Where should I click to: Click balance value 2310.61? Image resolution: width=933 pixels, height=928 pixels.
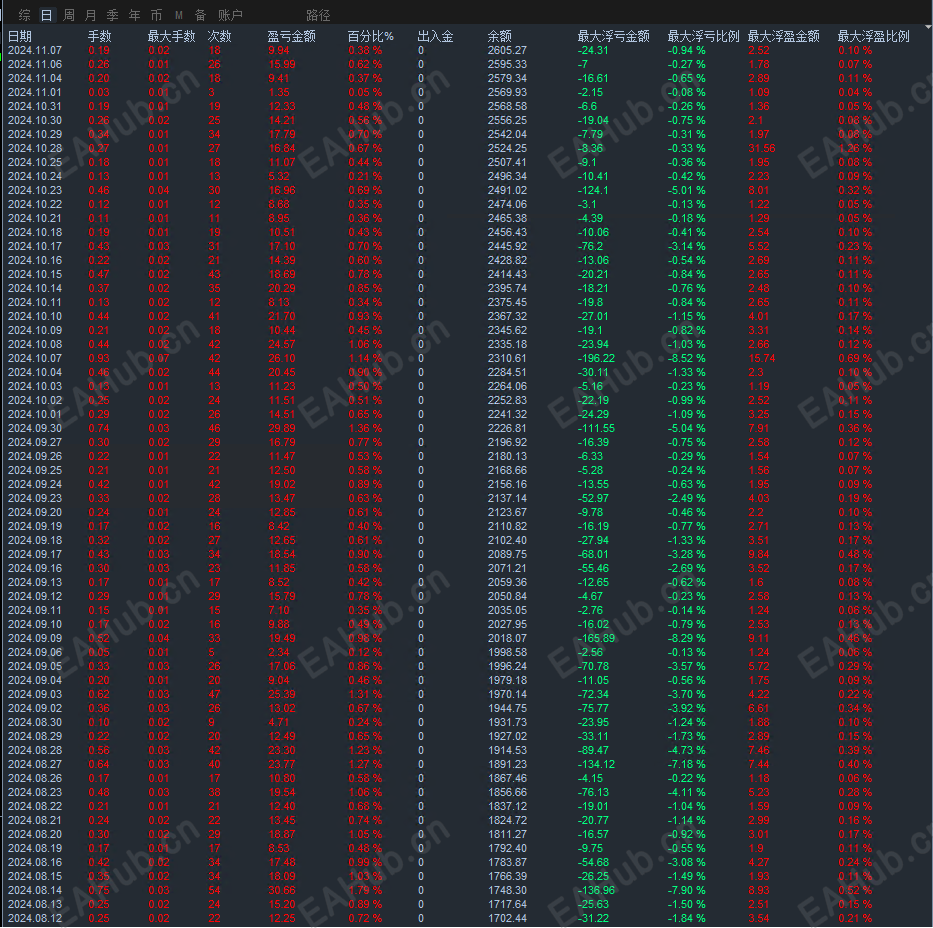[x=507, y=358]
